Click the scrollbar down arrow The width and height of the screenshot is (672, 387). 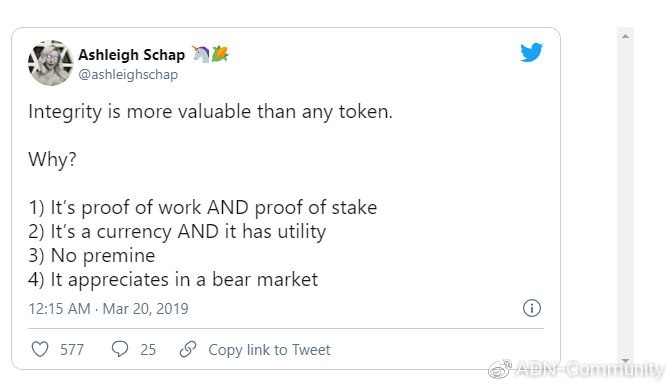click(x=625, y=360)
